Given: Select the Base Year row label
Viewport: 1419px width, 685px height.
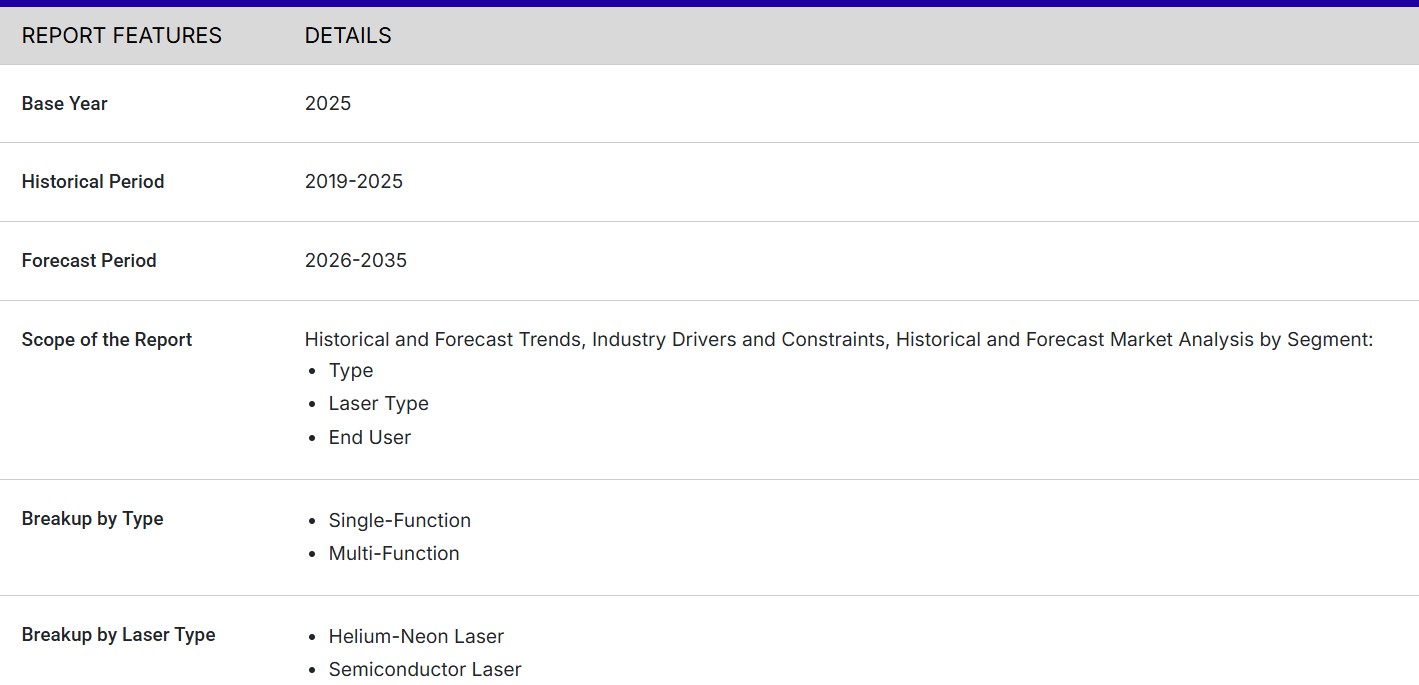Looking at the screenshot, I should point(64,104).
